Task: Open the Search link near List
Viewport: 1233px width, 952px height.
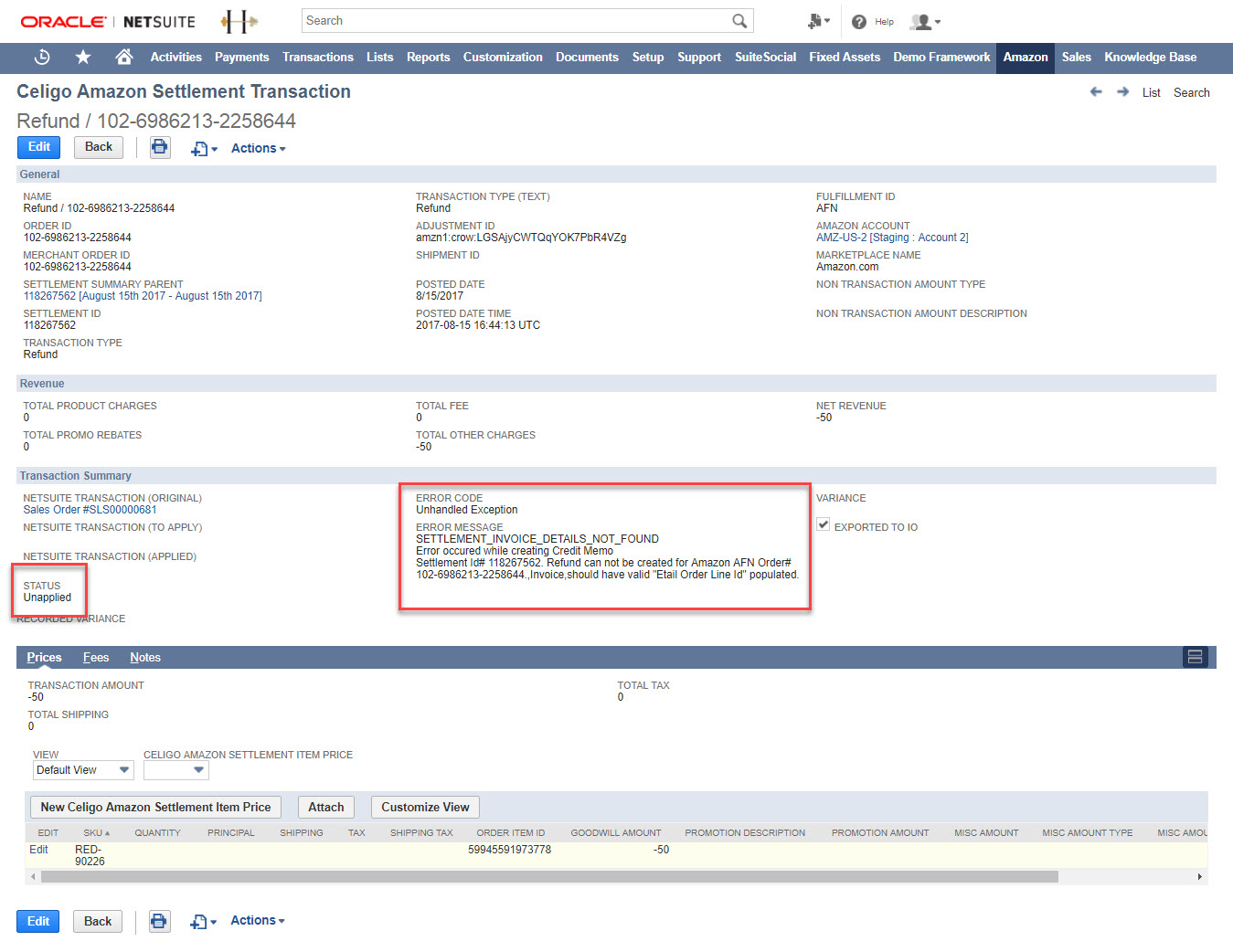Action: pos(1192,92)
